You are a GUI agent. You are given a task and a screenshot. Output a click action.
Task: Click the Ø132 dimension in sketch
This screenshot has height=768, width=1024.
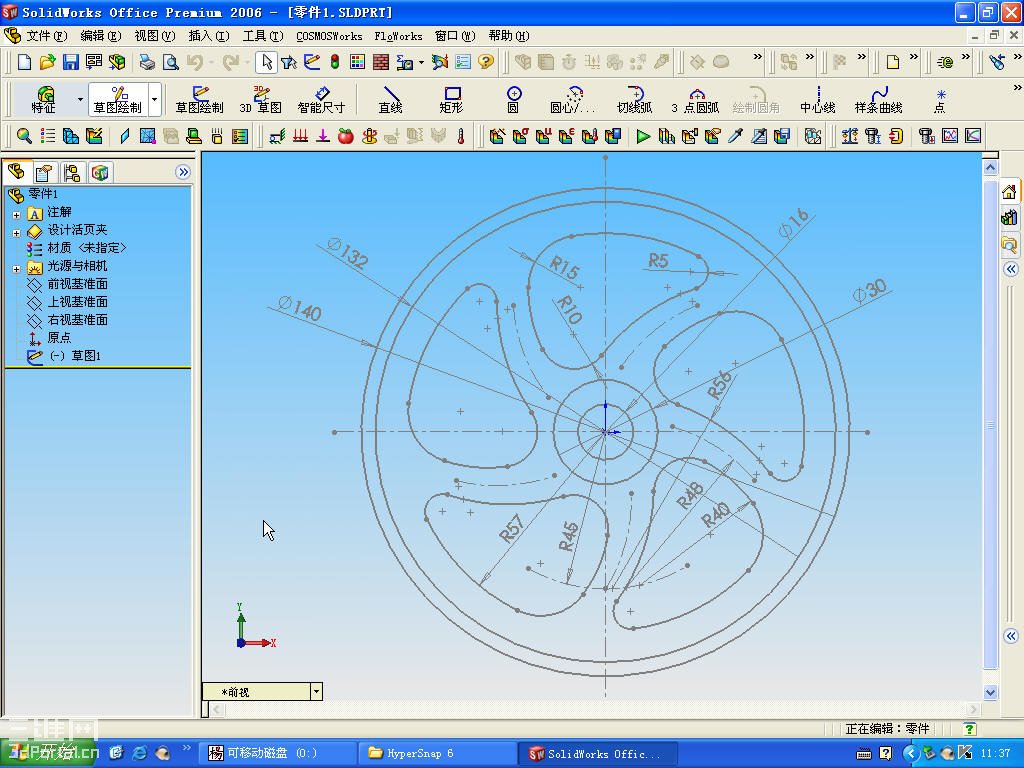coord(348,253)
